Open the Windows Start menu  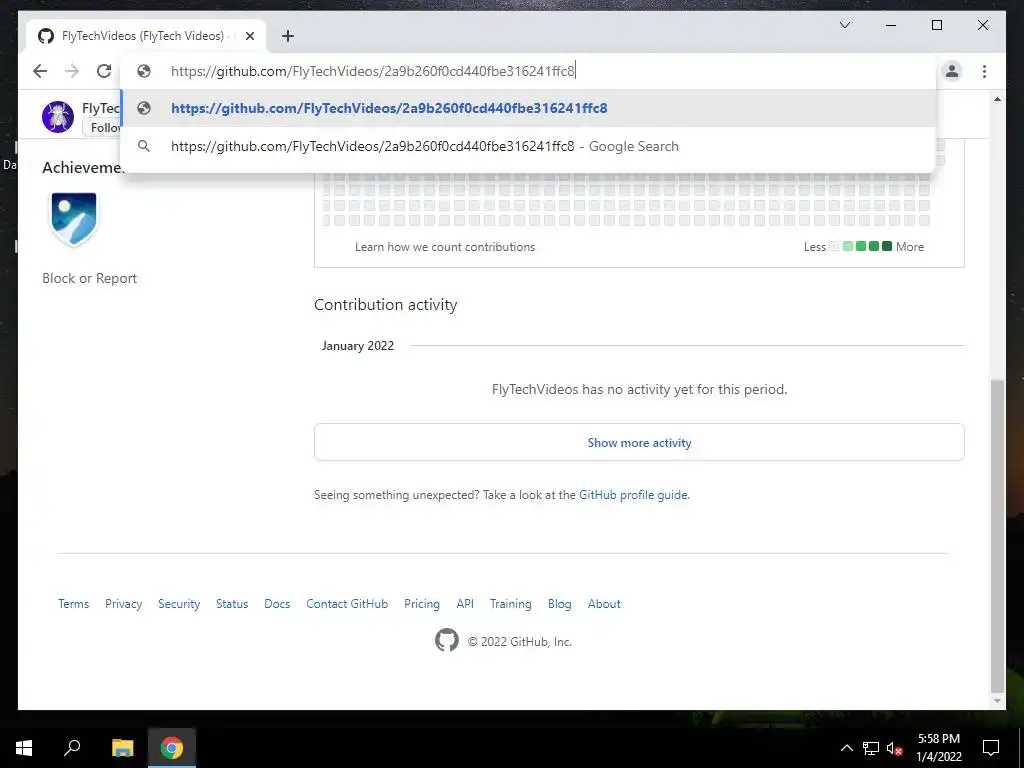click(x=24, y=748)
